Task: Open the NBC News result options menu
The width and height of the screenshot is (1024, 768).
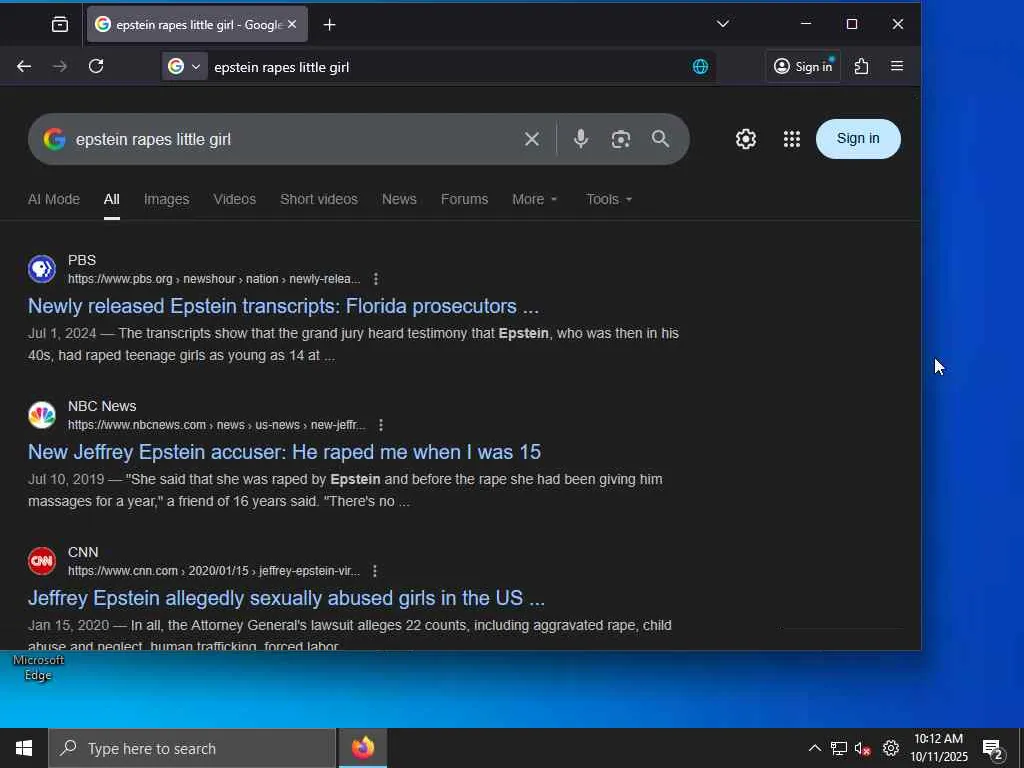Action: (x=381, y=425)
